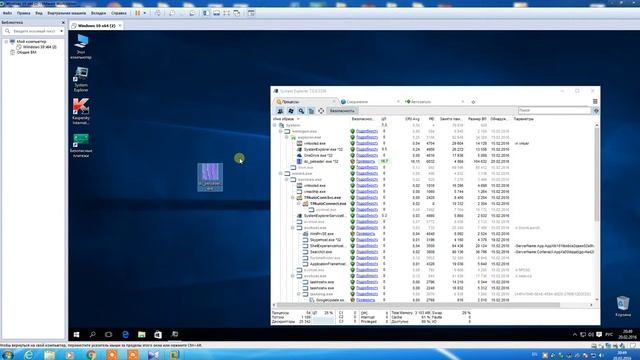Enter Unity mode from VMware toolbar
The width and height of the screenshot is (640, 360).
(x=237, y=13)
